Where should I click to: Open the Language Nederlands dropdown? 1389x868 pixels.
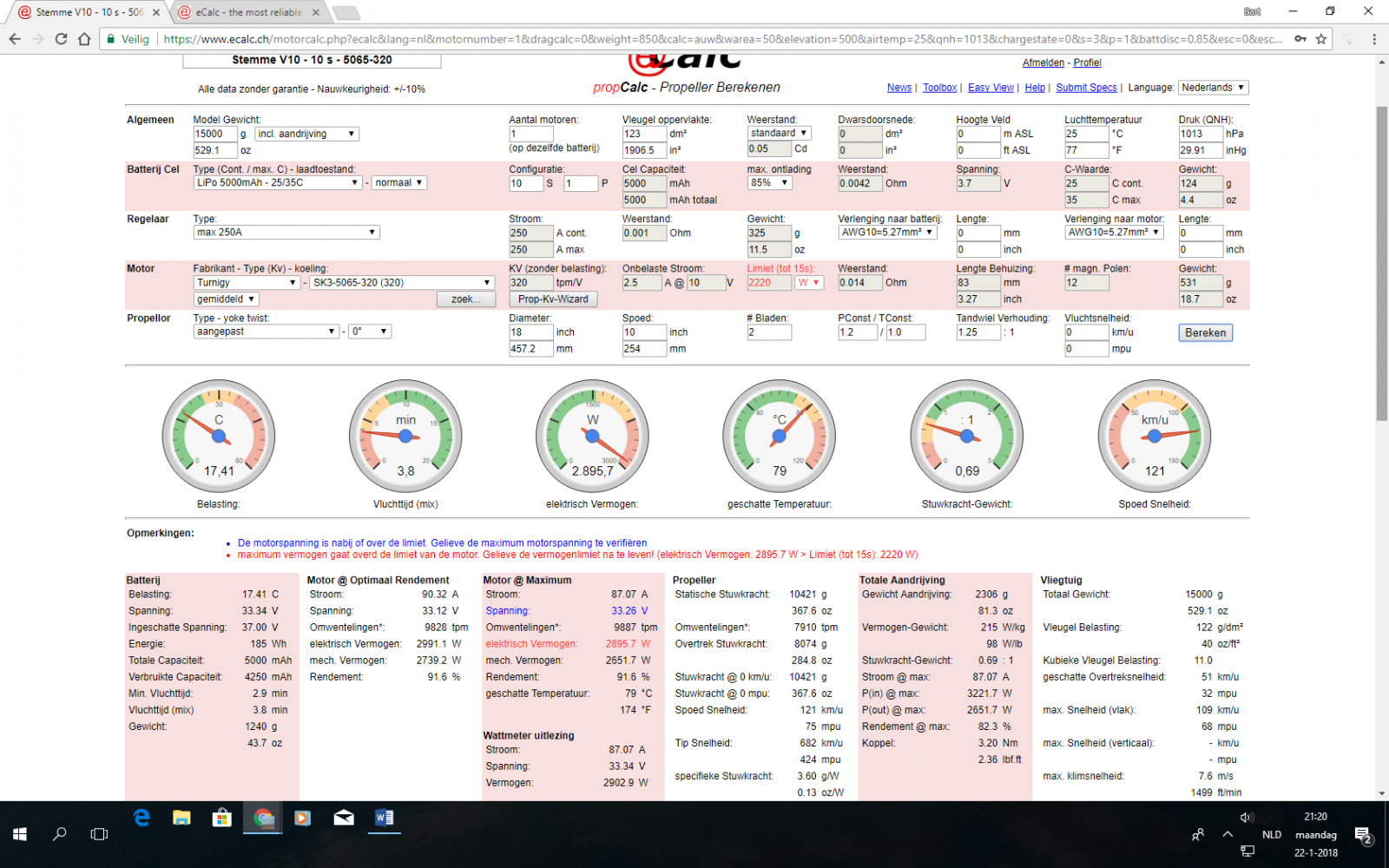tap(1213, 88)
